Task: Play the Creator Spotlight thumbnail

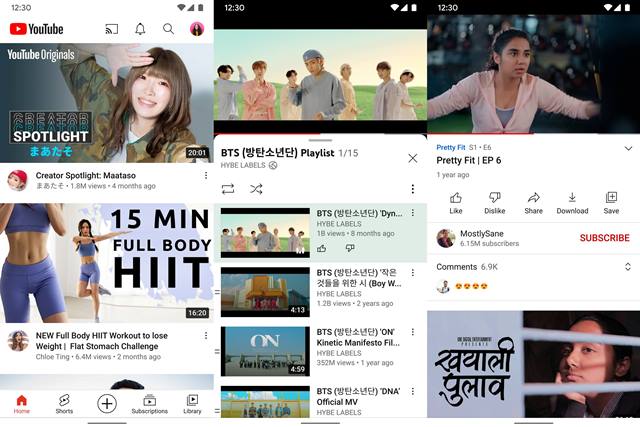Action: coord(107,103)
